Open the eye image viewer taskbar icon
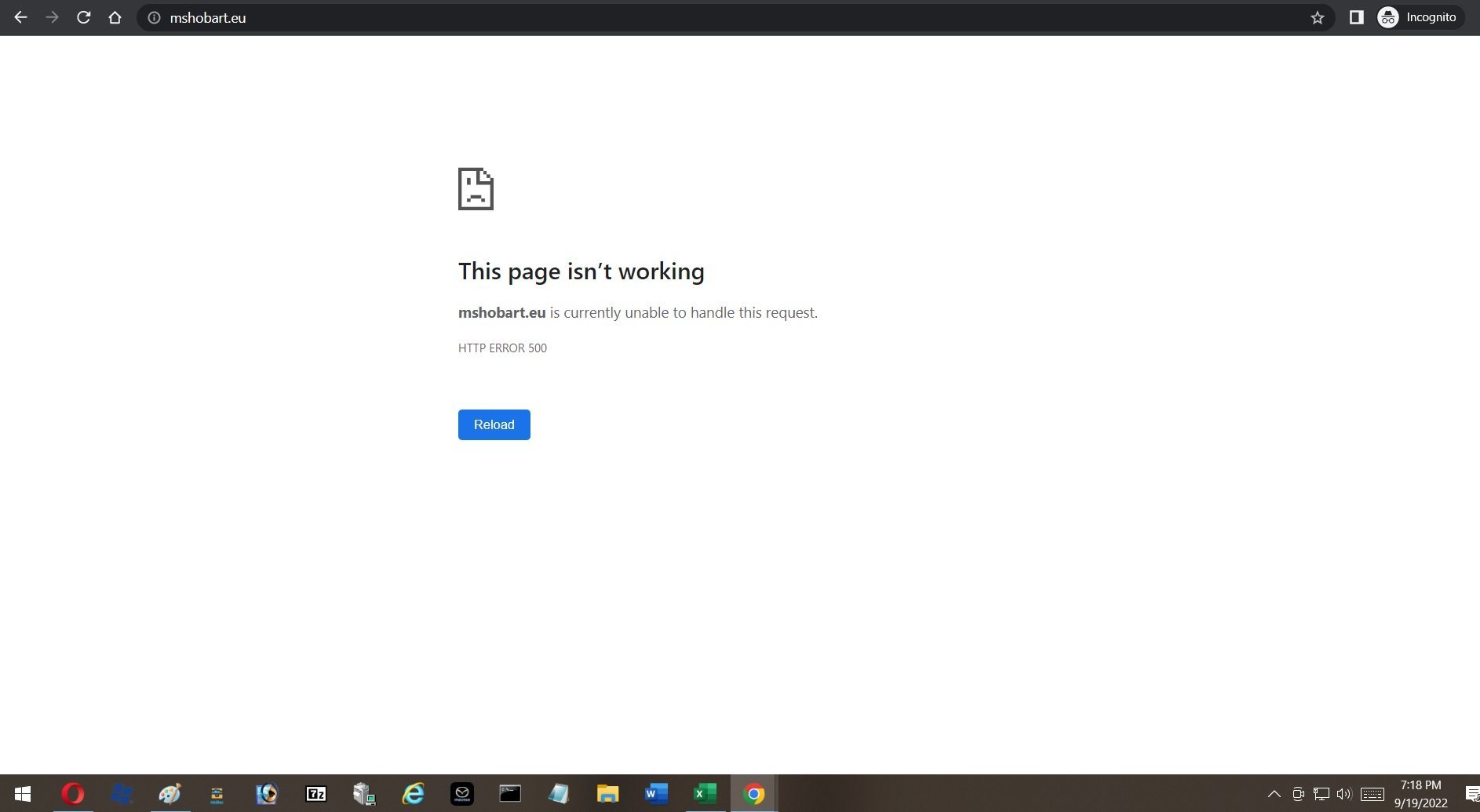The height and width of the screenshot is (812, 1480). click(x=267, y=794)
